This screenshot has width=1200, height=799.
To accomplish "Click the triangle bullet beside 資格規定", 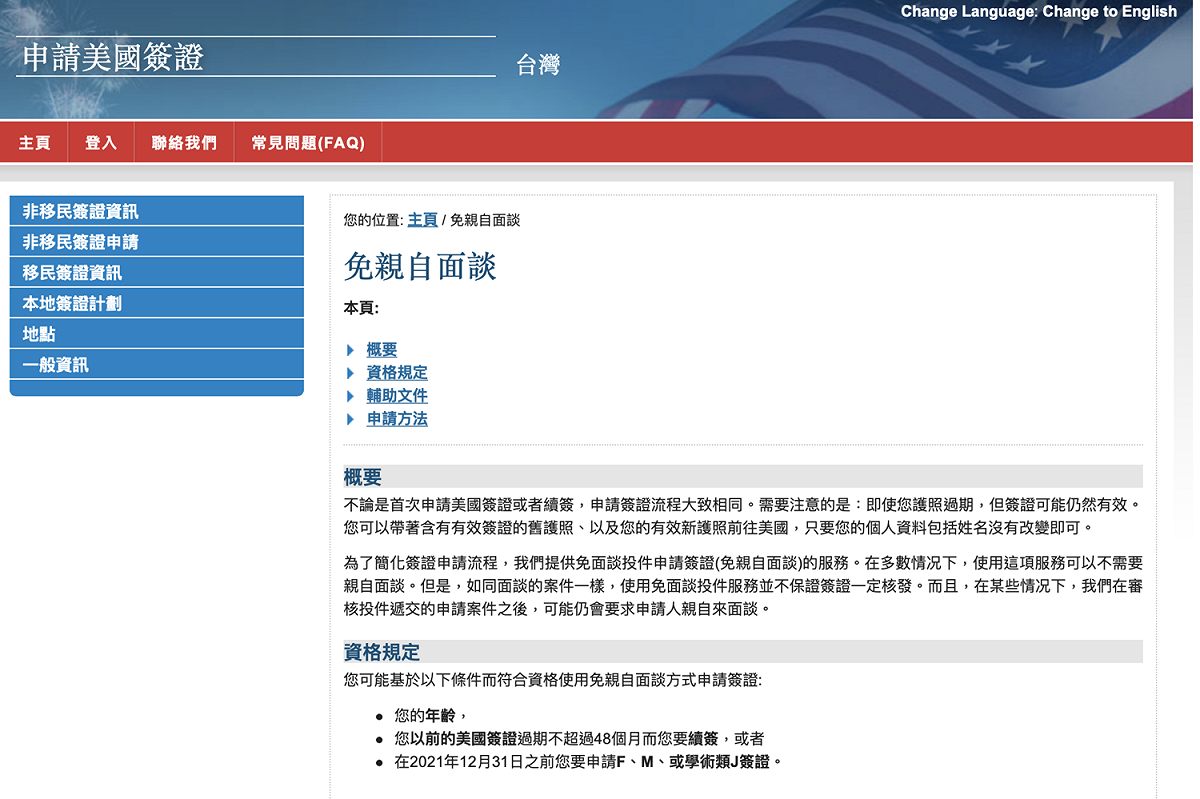I will coord(351,373).
